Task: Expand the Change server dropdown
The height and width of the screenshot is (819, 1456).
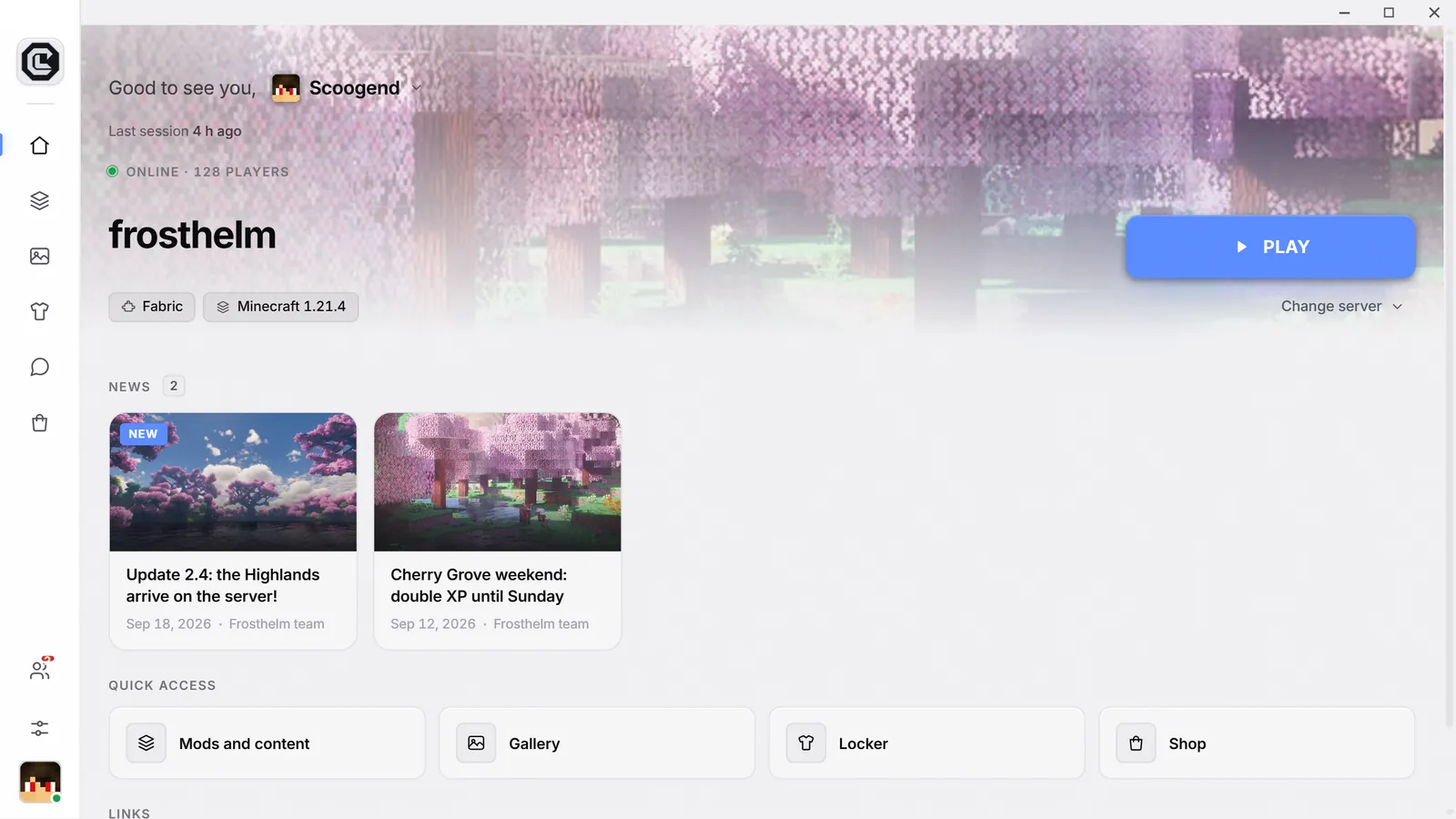Action: click(x=1342, y=307)
